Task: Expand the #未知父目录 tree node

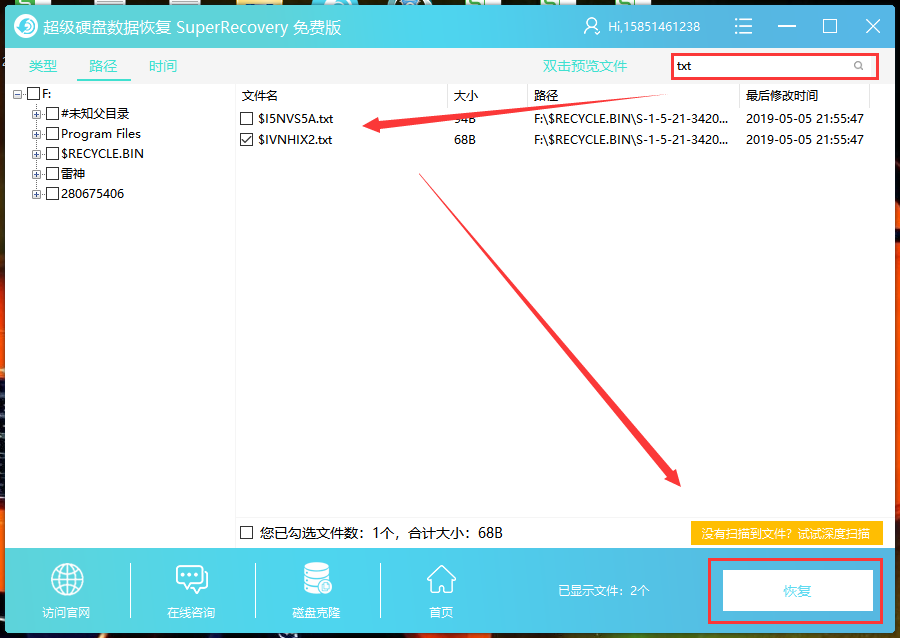Action: pos(36,114)
